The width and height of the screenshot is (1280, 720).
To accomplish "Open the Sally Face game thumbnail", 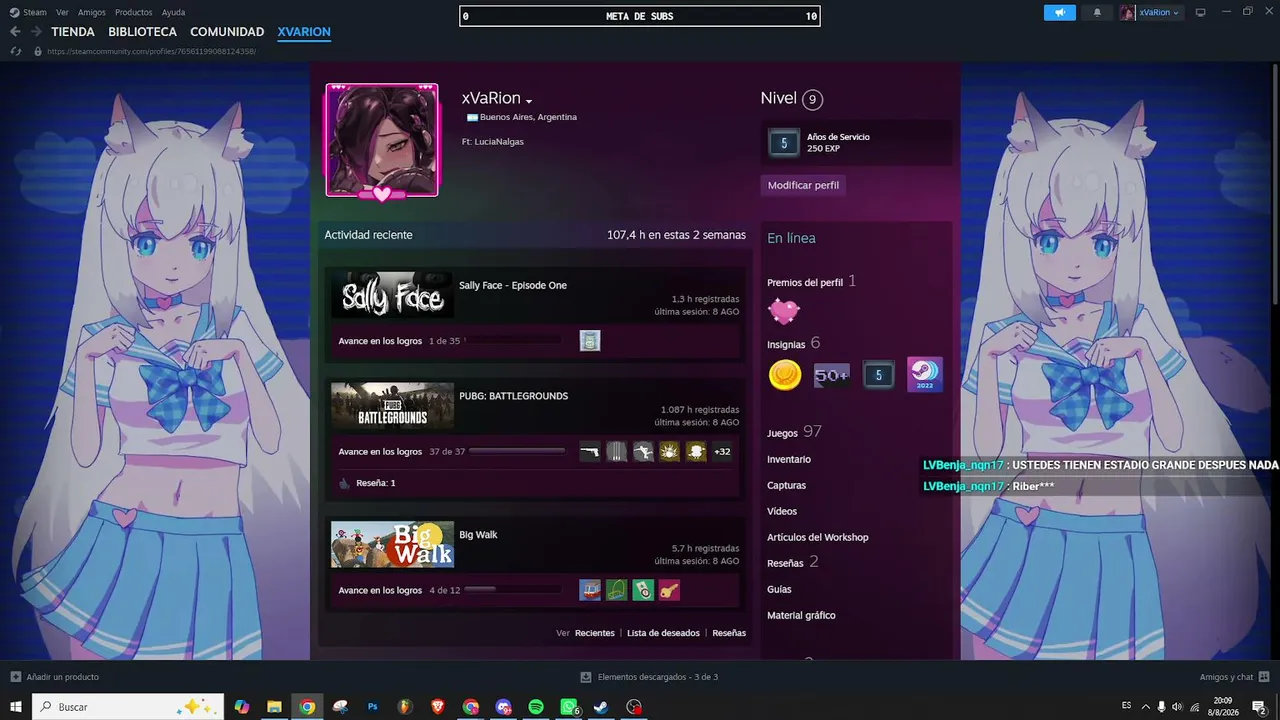I will pyautogui.click(x=392, y=295).
